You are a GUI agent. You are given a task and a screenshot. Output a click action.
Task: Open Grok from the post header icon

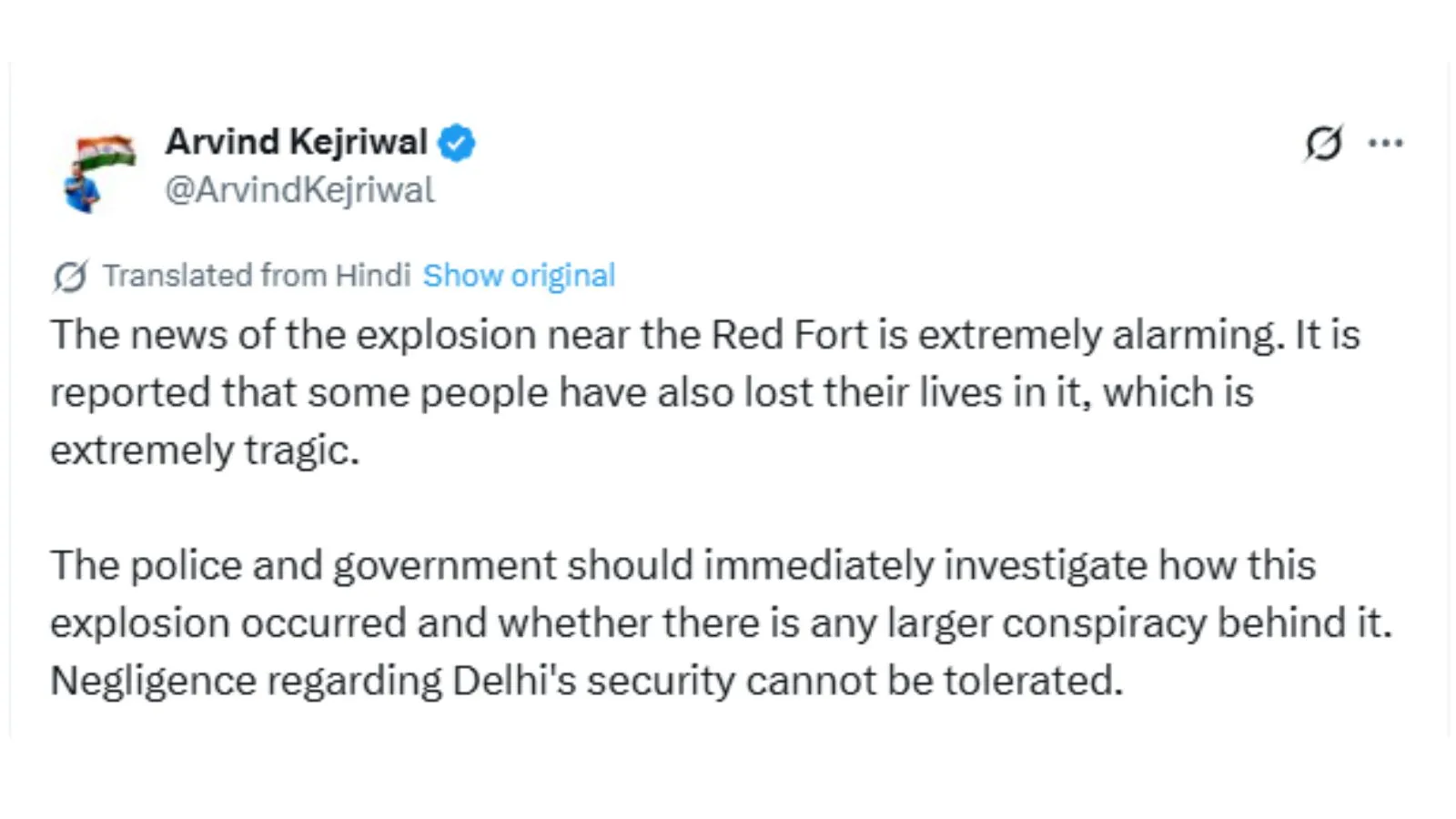tap(1323, 143)
